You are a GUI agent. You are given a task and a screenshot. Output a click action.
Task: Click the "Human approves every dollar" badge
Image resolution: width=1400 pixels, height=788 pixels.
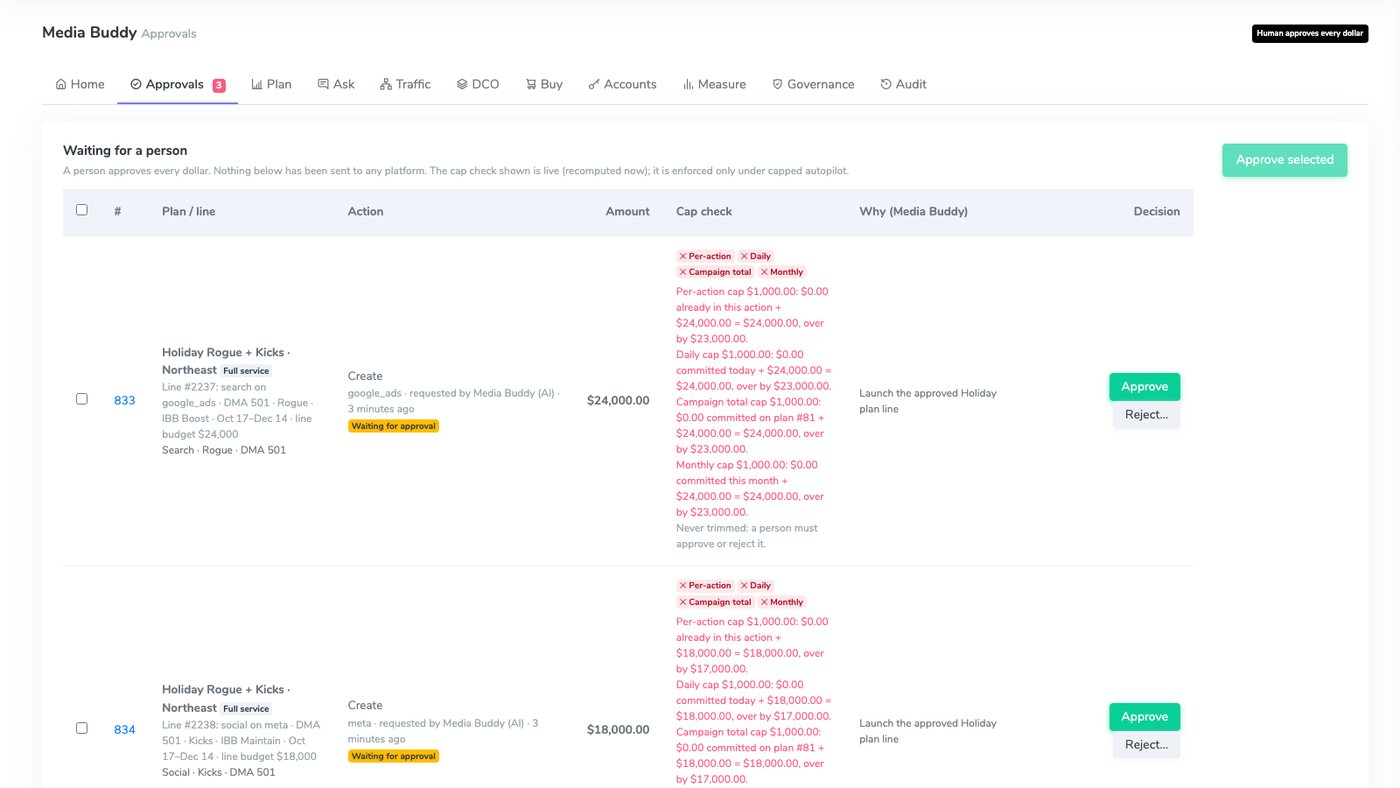(x=1310, y=34)
